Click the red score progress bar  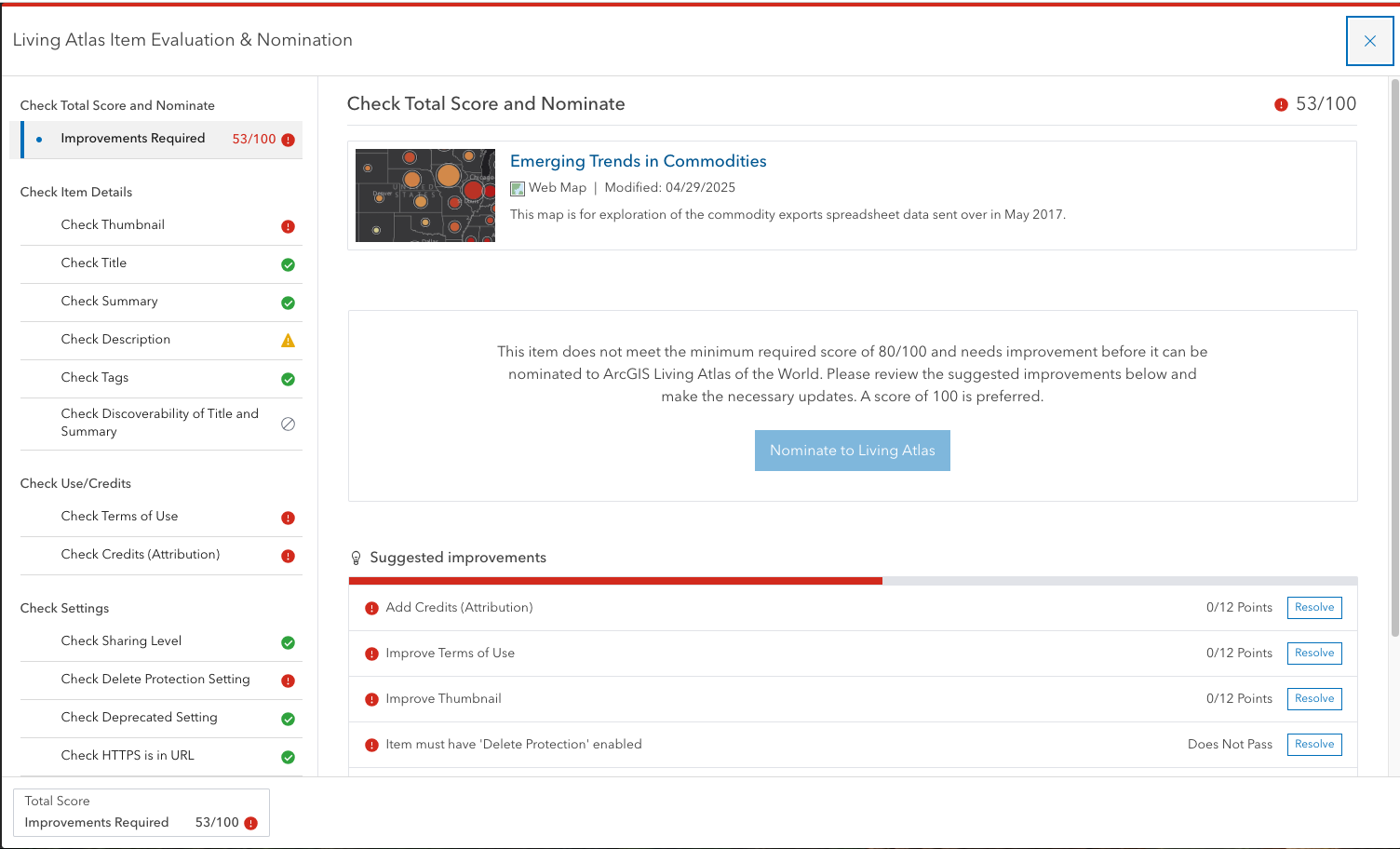pyautogui.click(x=614, y=580)
